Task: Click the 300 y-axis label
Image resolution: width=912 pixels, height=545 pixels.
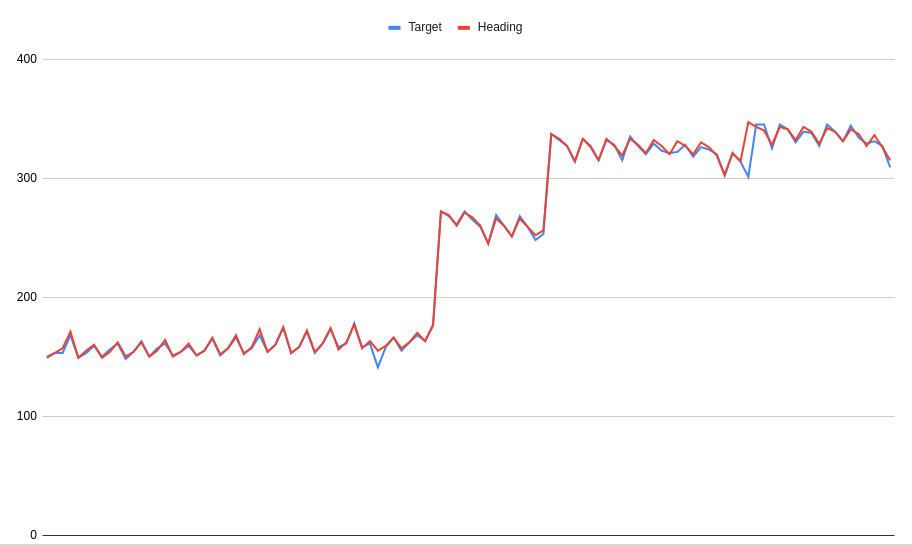Action: pos(27,178)
